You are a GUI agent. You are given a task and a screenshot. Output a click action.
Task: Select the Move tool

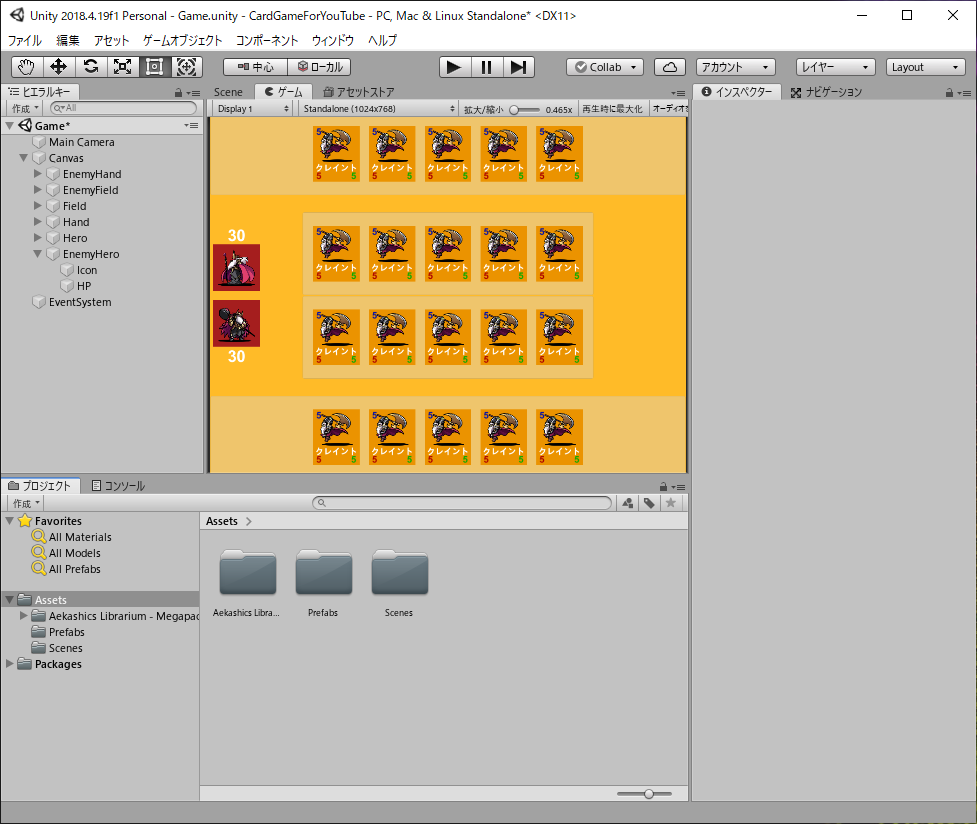click(59, 67)
